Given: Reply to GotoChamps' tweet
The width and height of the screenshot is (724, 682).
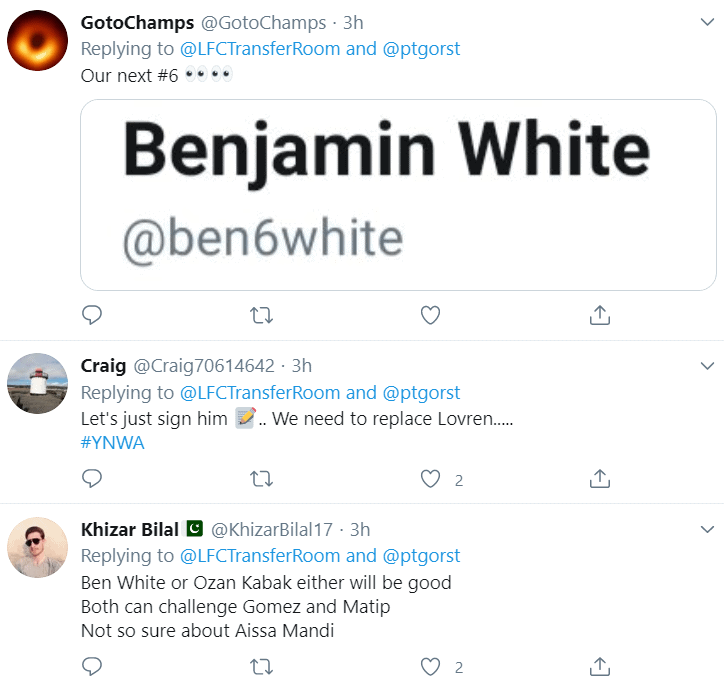Looking at the screenshot, I should 92,315.
